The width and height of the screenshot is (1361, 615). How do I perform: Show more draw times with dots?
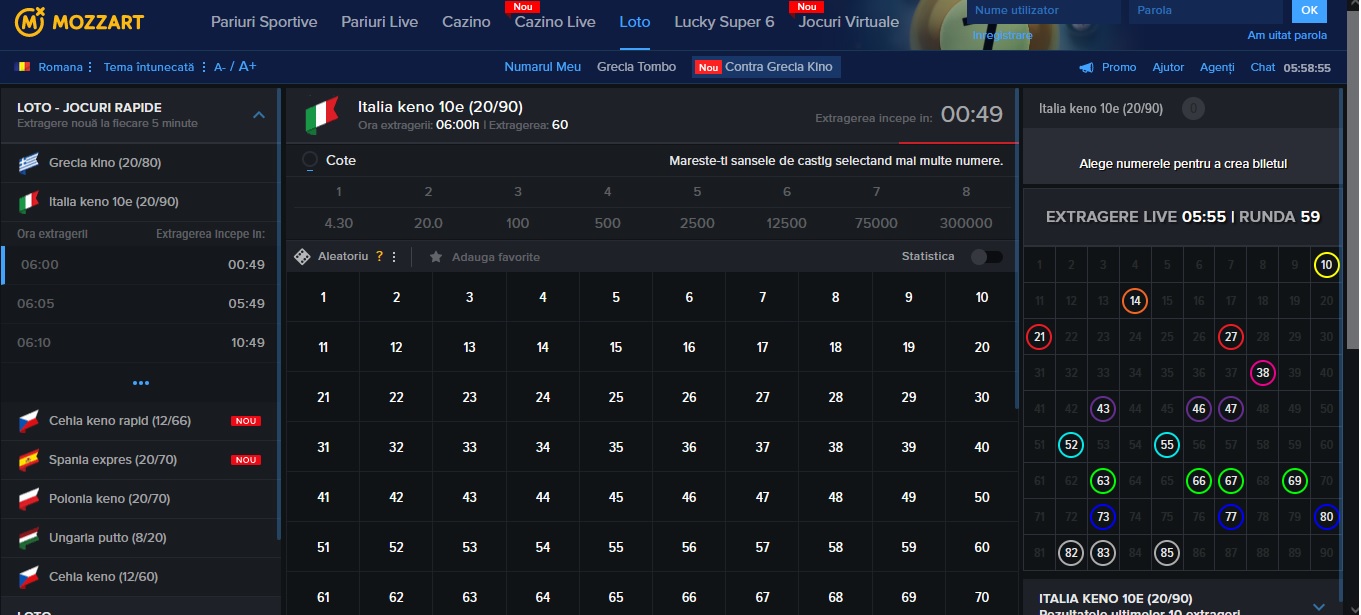141,383
